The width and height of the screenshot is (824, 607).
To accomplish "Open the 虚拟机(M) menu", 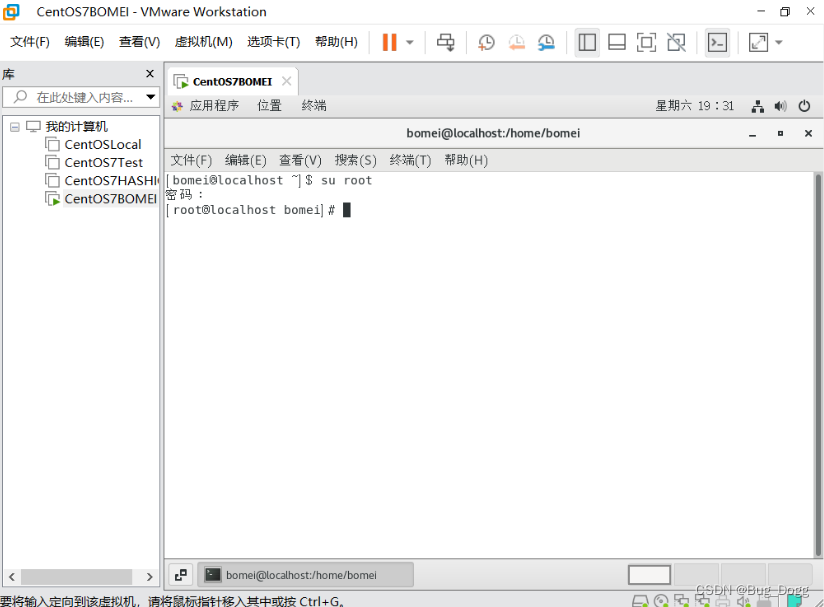I will [x=203, y=42].
